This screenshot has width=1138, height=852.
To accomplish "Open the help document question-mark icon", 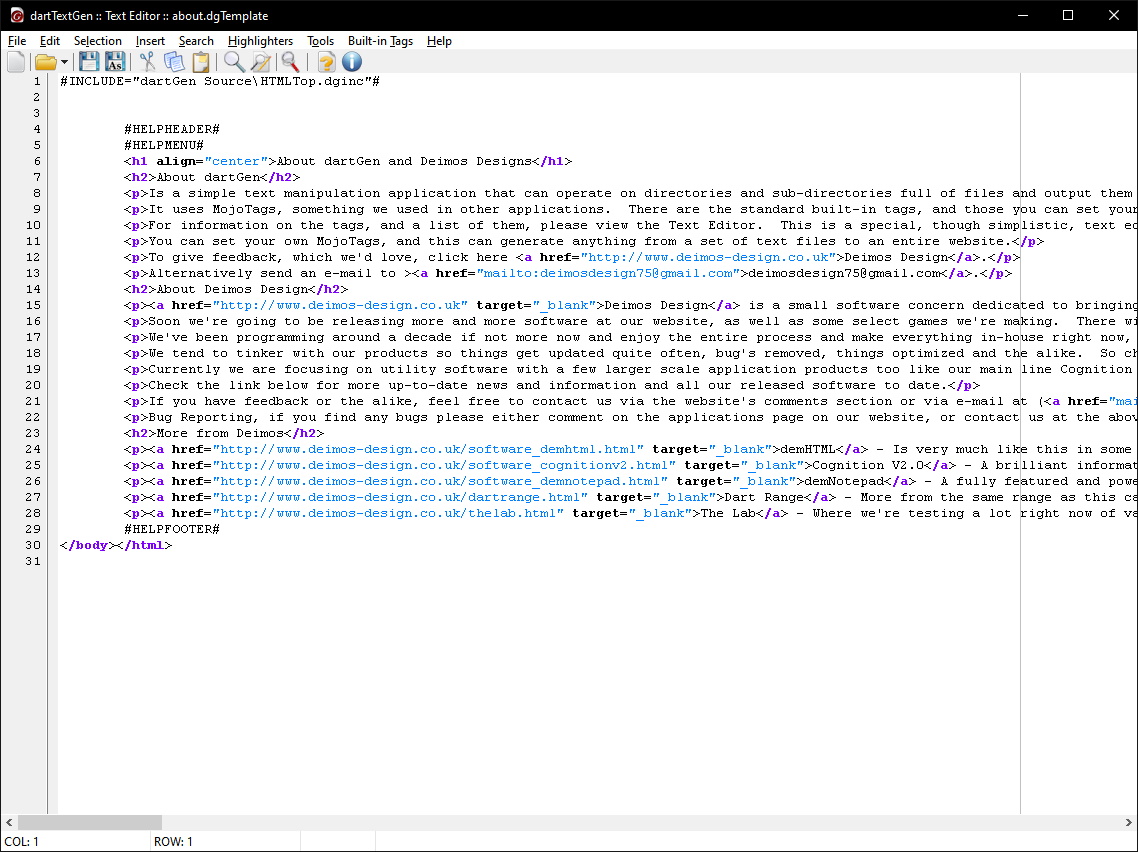I will point(326,62).
